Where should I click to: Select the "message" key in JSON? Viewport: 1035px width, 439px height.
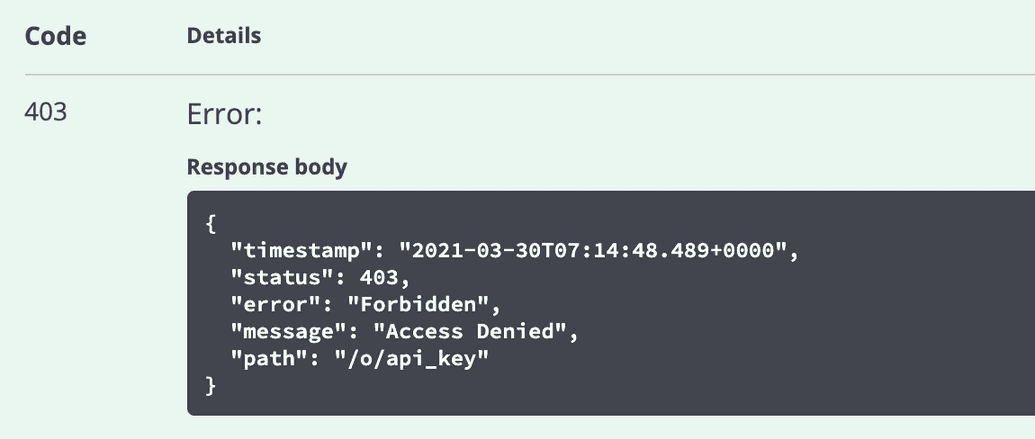pos(290,331)
